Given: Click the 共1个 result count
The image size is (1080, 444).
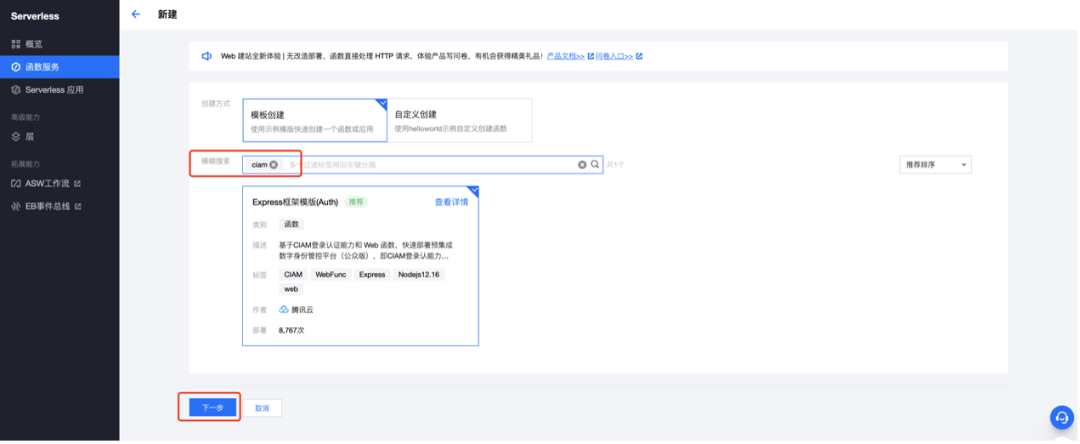Looking at the screenshot, I should (616, 165).
